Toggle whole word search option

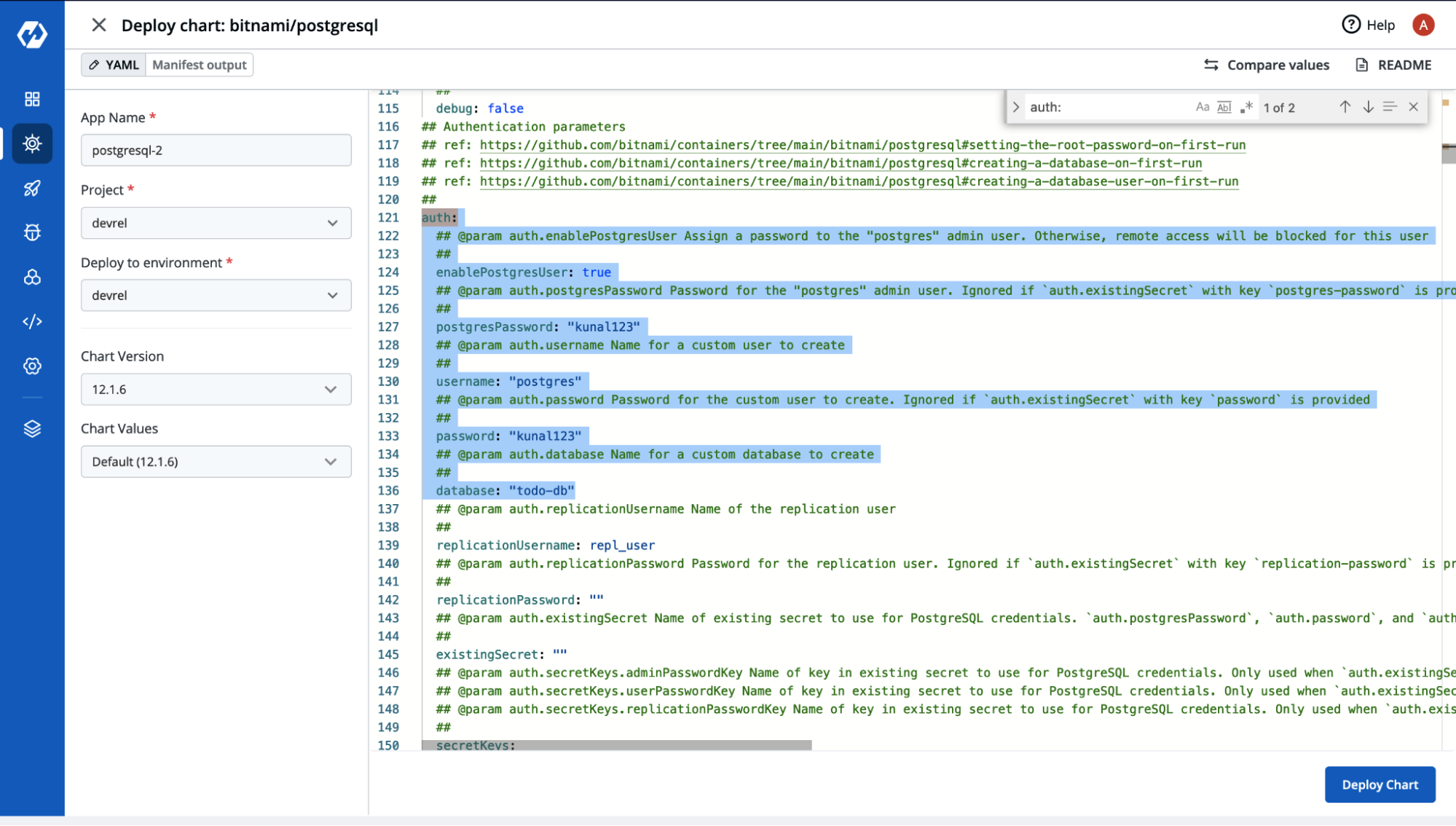point(1224,107)
